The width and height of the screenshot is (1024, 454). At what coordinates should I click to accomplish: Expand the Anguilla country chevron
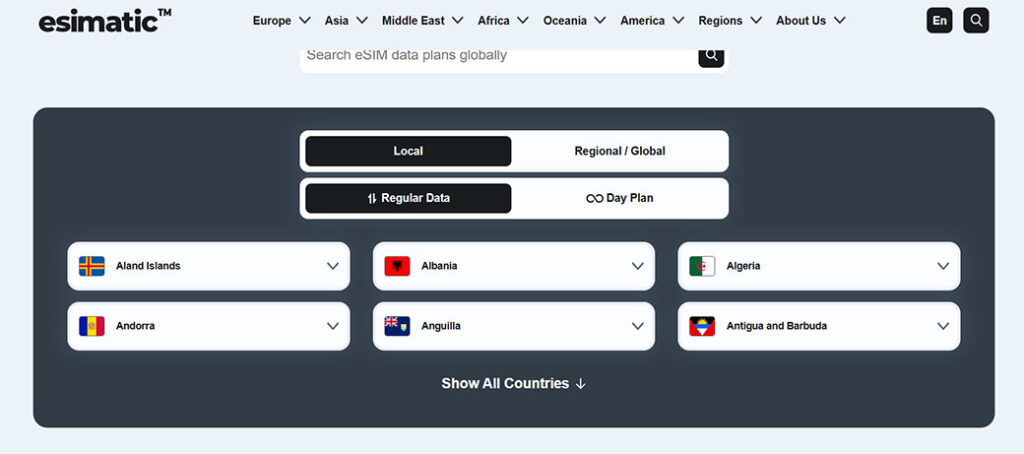tap(637, 326)
